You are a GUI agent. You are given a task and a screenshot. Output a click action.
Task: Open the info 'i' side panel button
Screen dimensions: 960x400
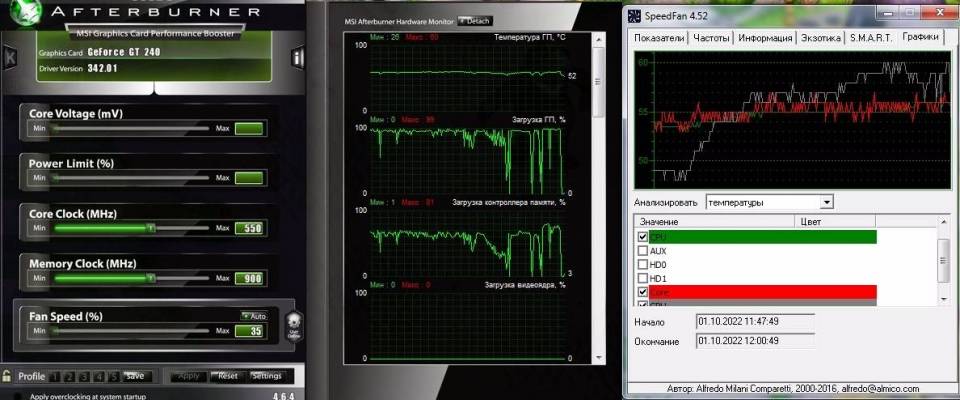pyautogui.click(x=298, y=58)
